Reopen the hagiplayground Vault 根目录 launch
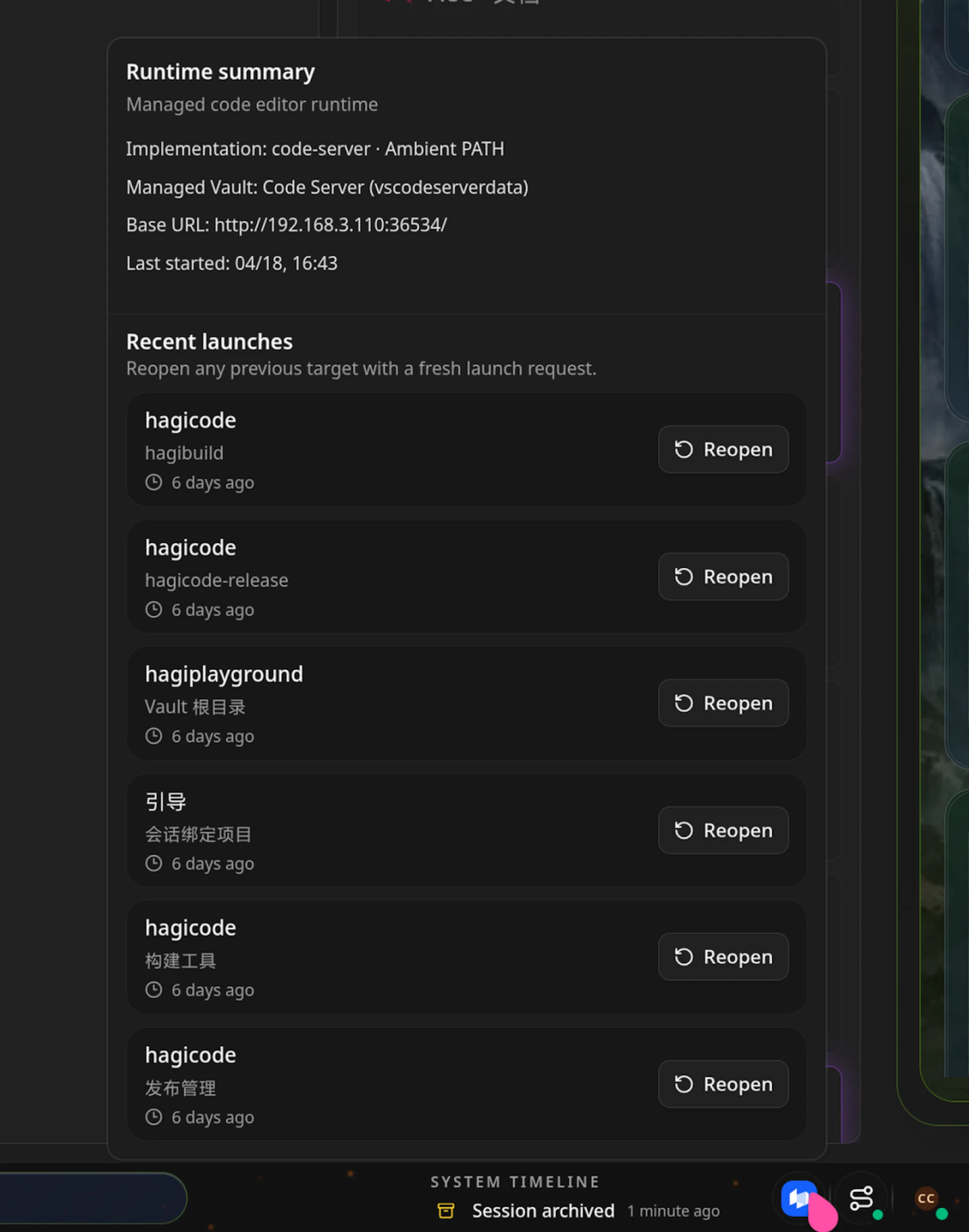 (x=723, y=703)
